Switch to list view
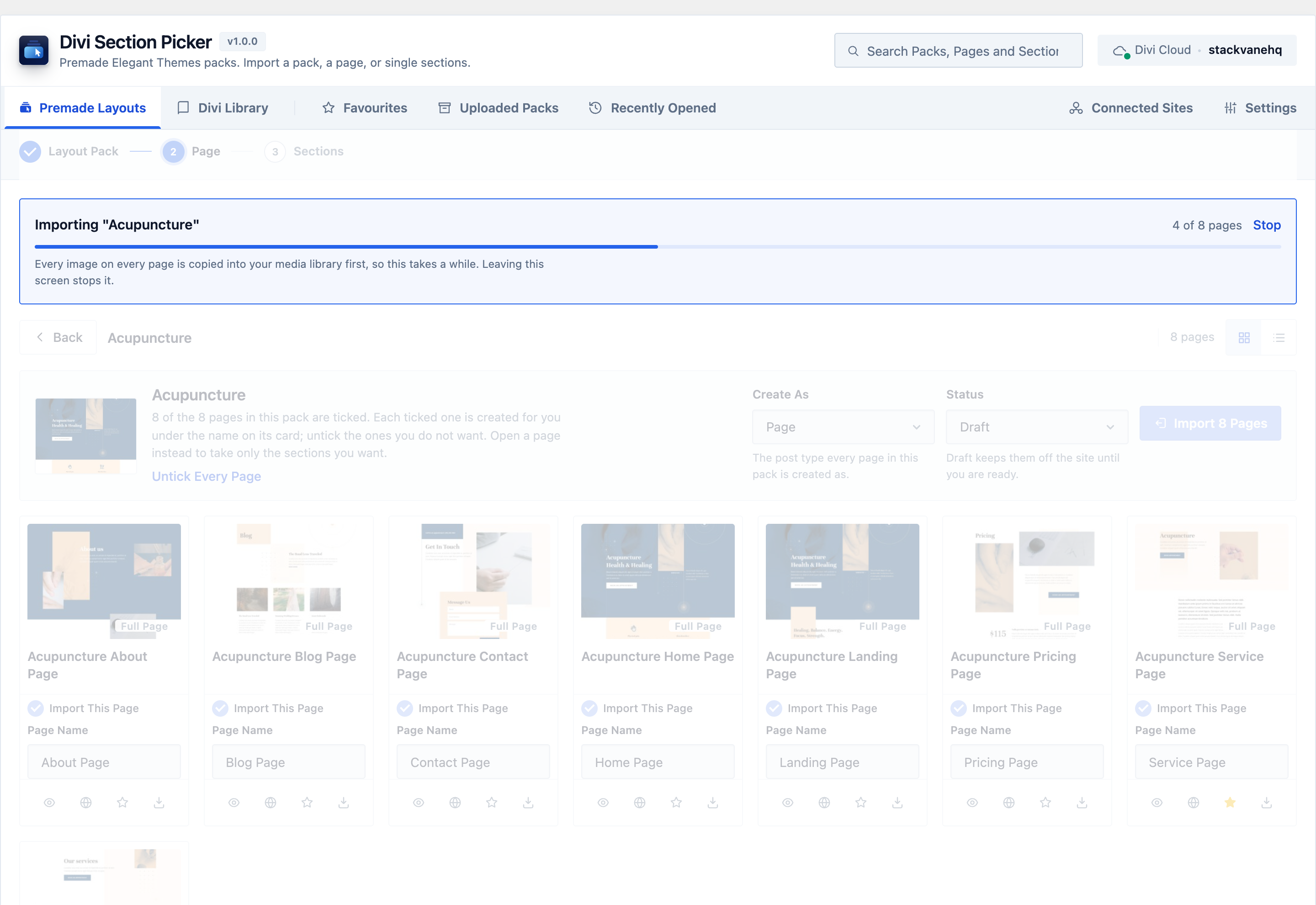The image size is (1316, 905). pos(1279,338)
